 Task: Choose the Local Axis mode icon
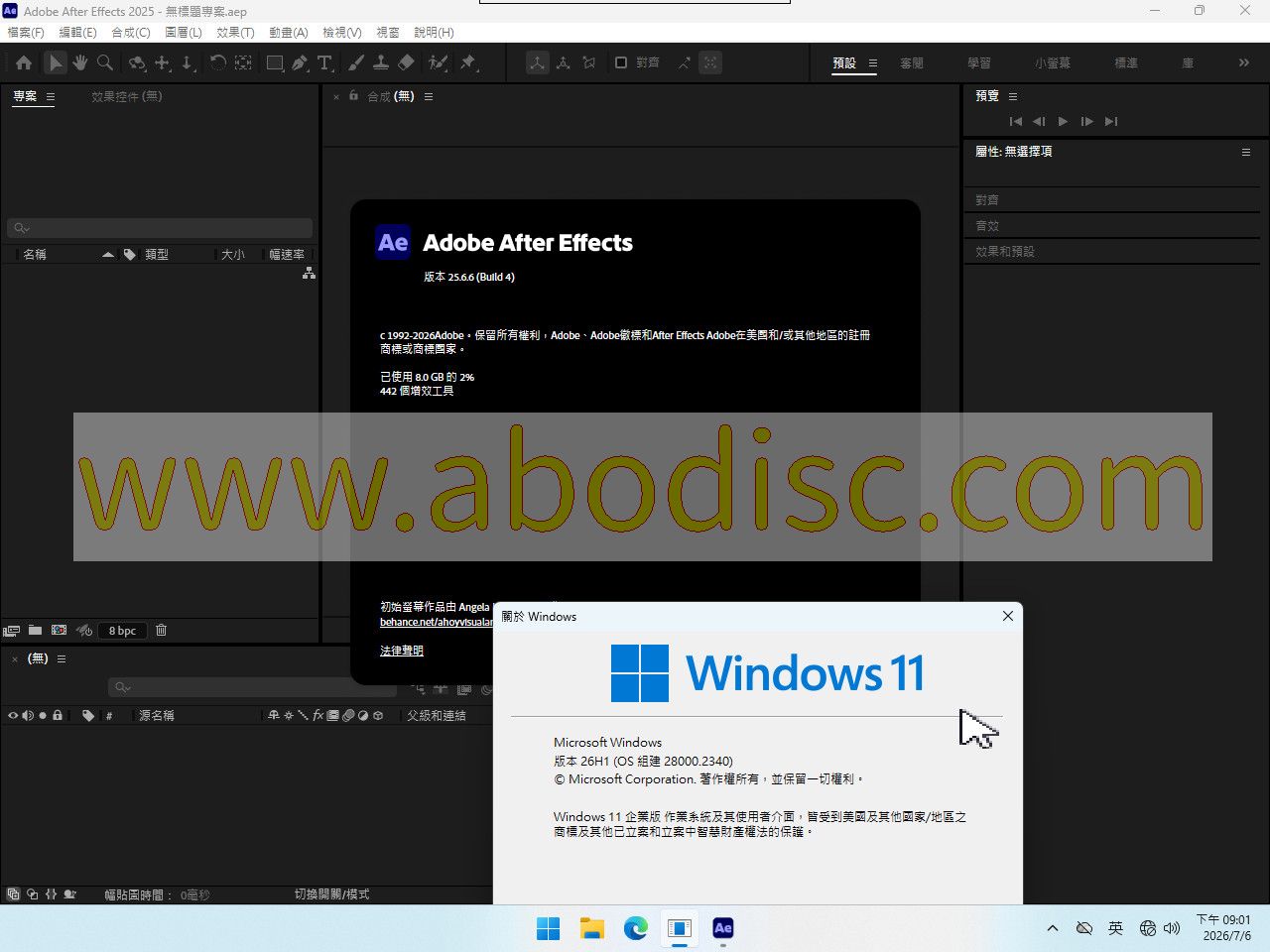pos(537,62)
